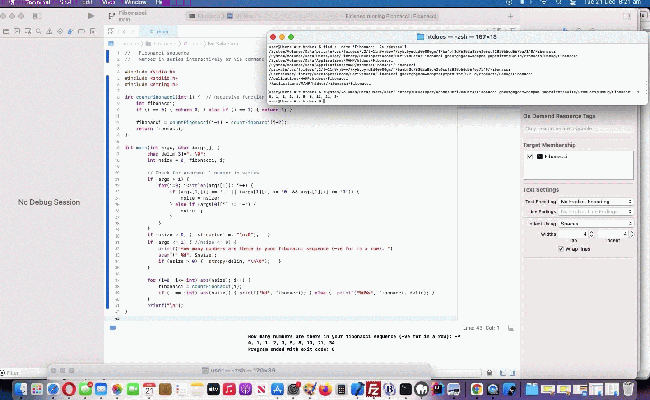Open Trash from the Dock
The image size is (650, 400).
pos(628,389)
